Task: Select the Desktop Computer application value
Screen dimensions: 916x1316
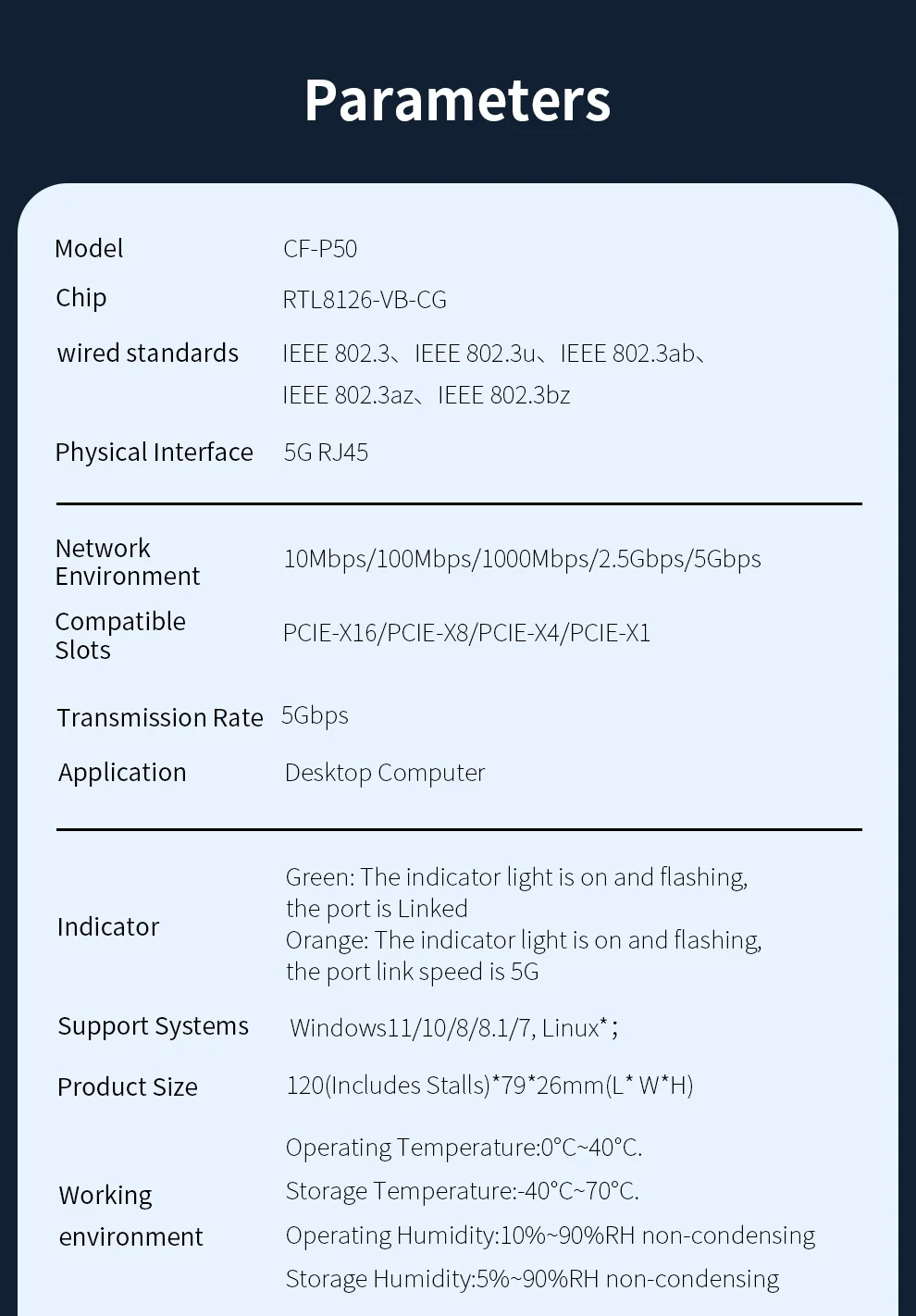Action: click(385, 773)
